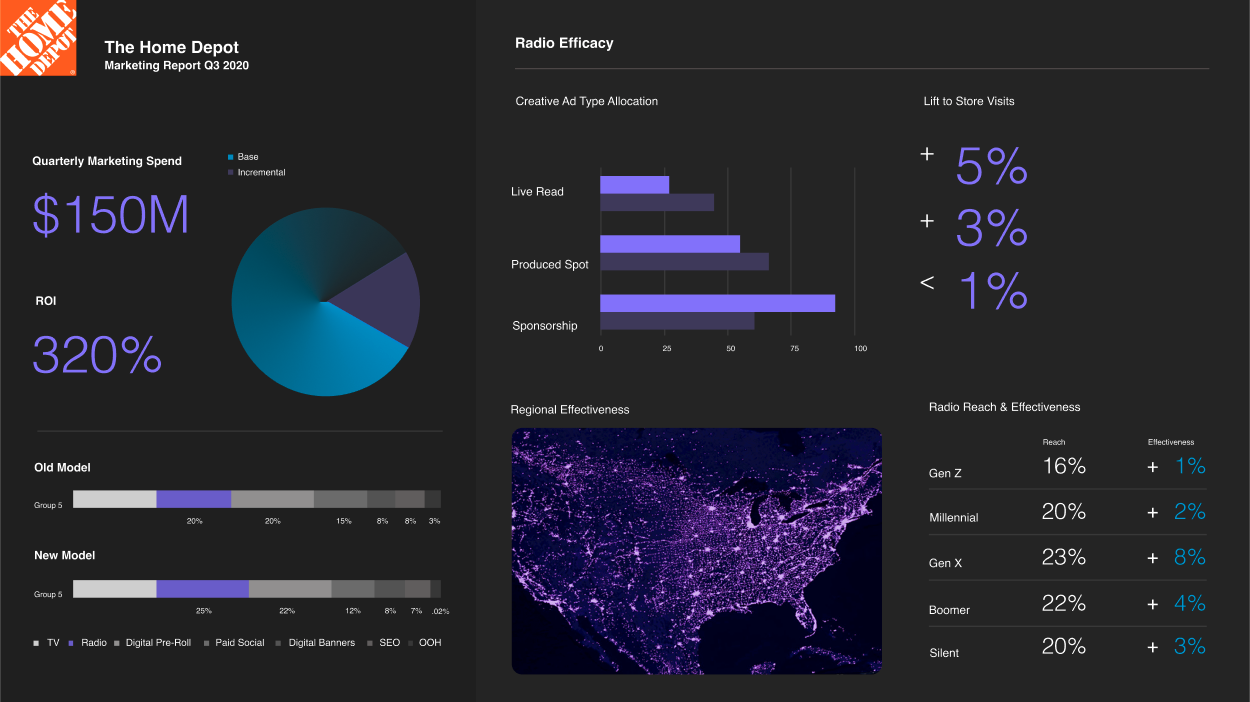
Task: Select the Live Read chart label
Action: (x=537, y=192)
